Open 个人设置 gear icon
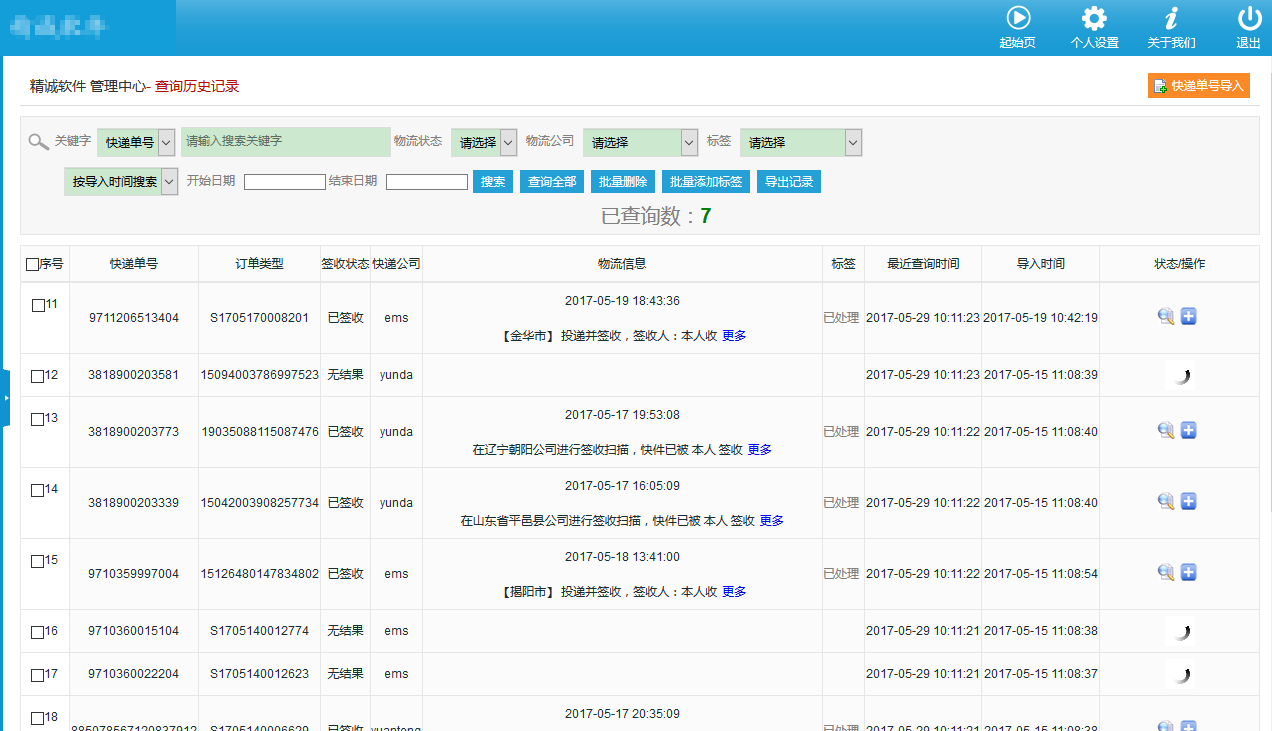1272x731 pixels. [x=1094, y=19]
